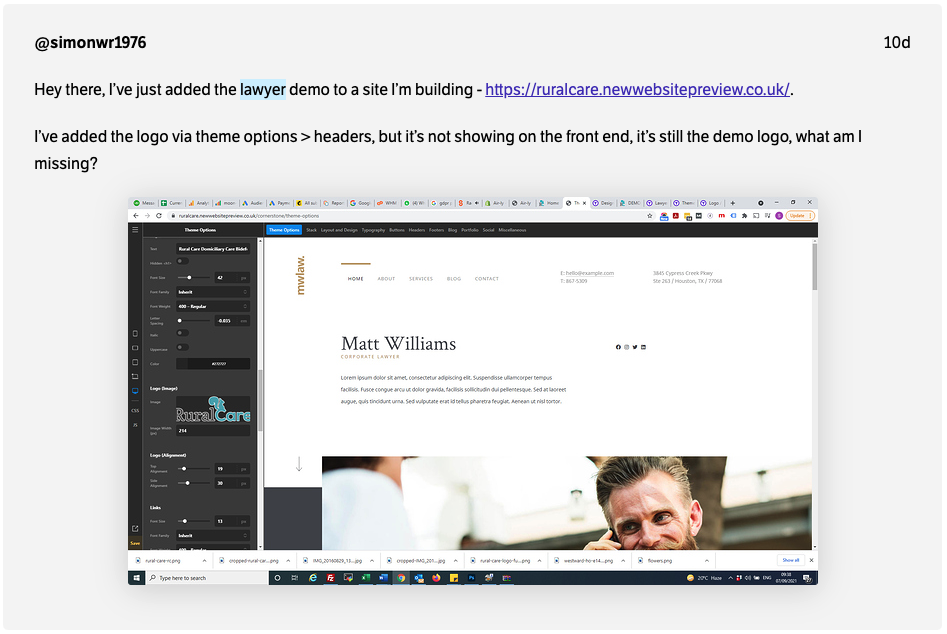This screenshot has width=947, height=634.
Task: Open Chrome from the Windows taskbar
Action: click(400, 578)
